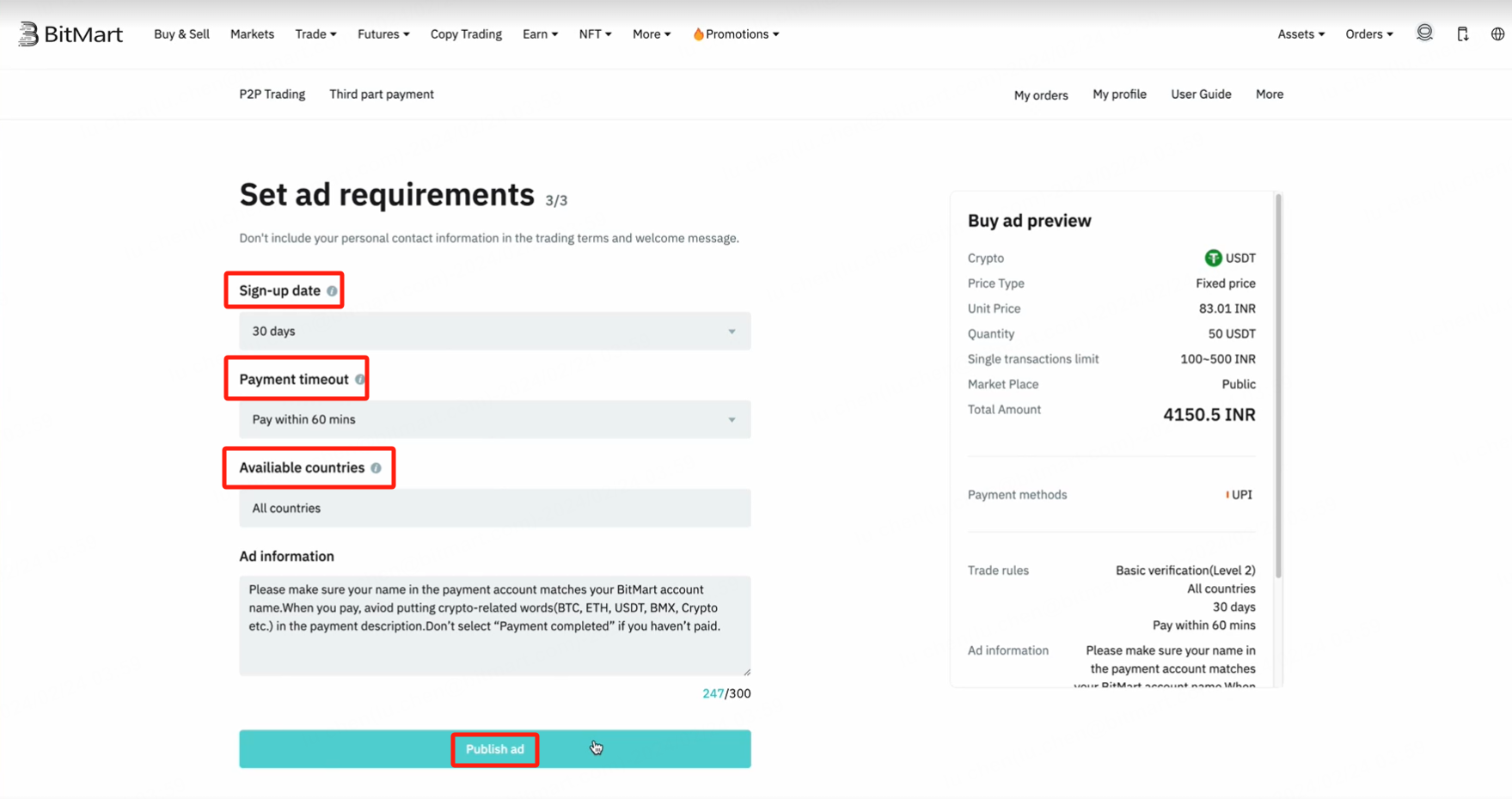Click the Available countries info icon
This screenshot has width=1512, height=799.
point(376,468)
